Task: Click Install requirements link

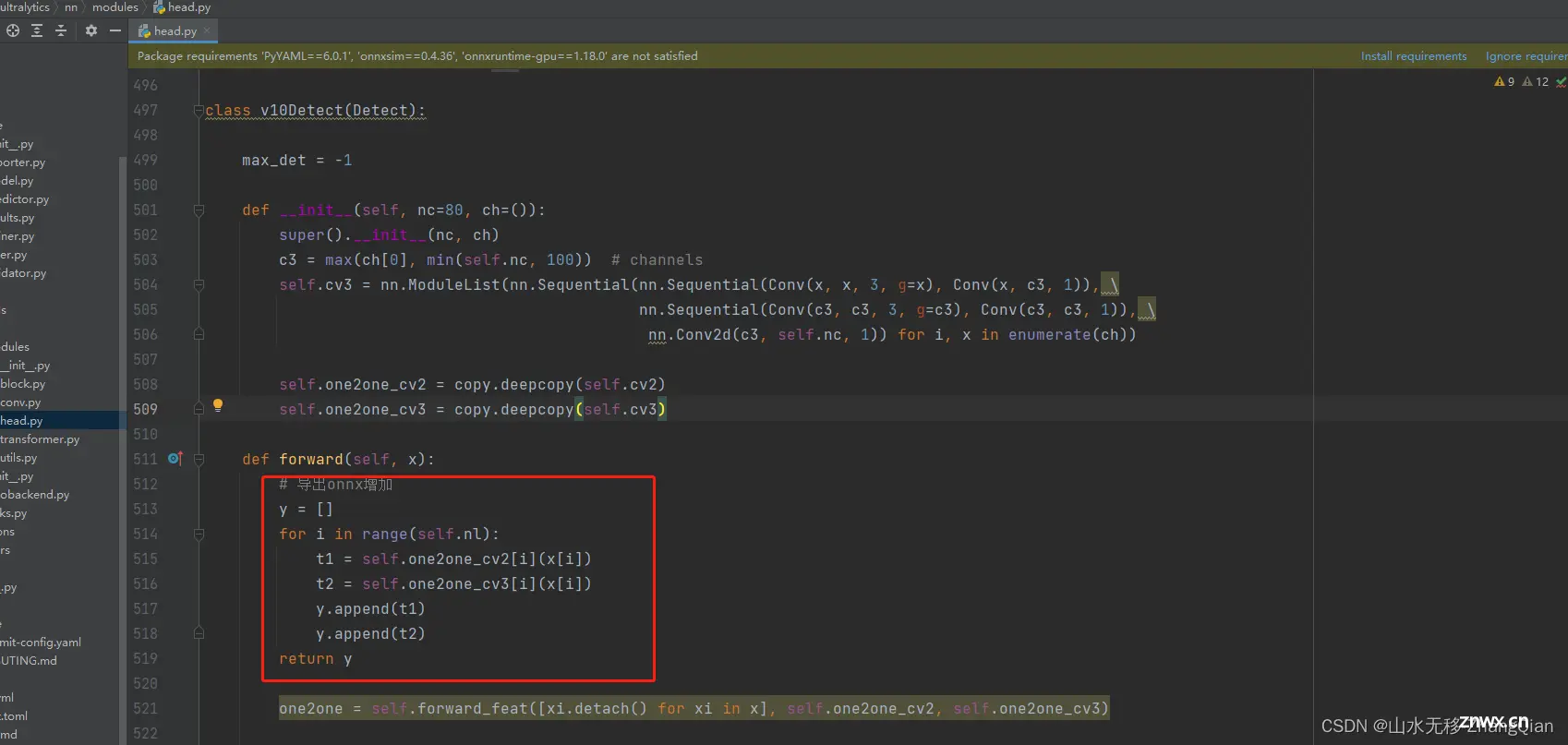Action: click(1414, 56)
